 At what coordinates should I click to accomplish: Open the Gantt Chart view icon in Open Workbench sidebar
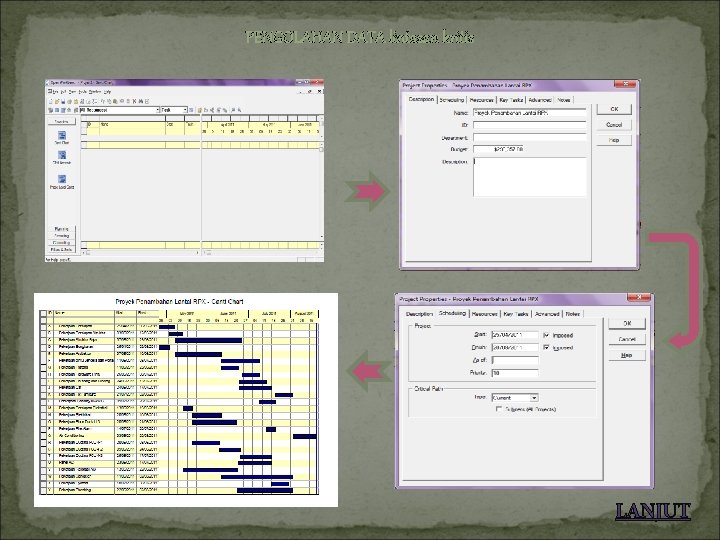(62, 135)
